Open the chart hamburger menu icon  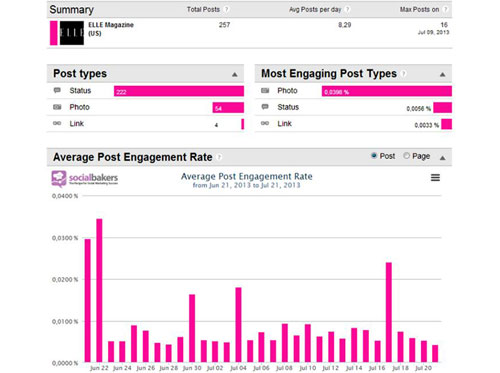(x=435, y=177)
